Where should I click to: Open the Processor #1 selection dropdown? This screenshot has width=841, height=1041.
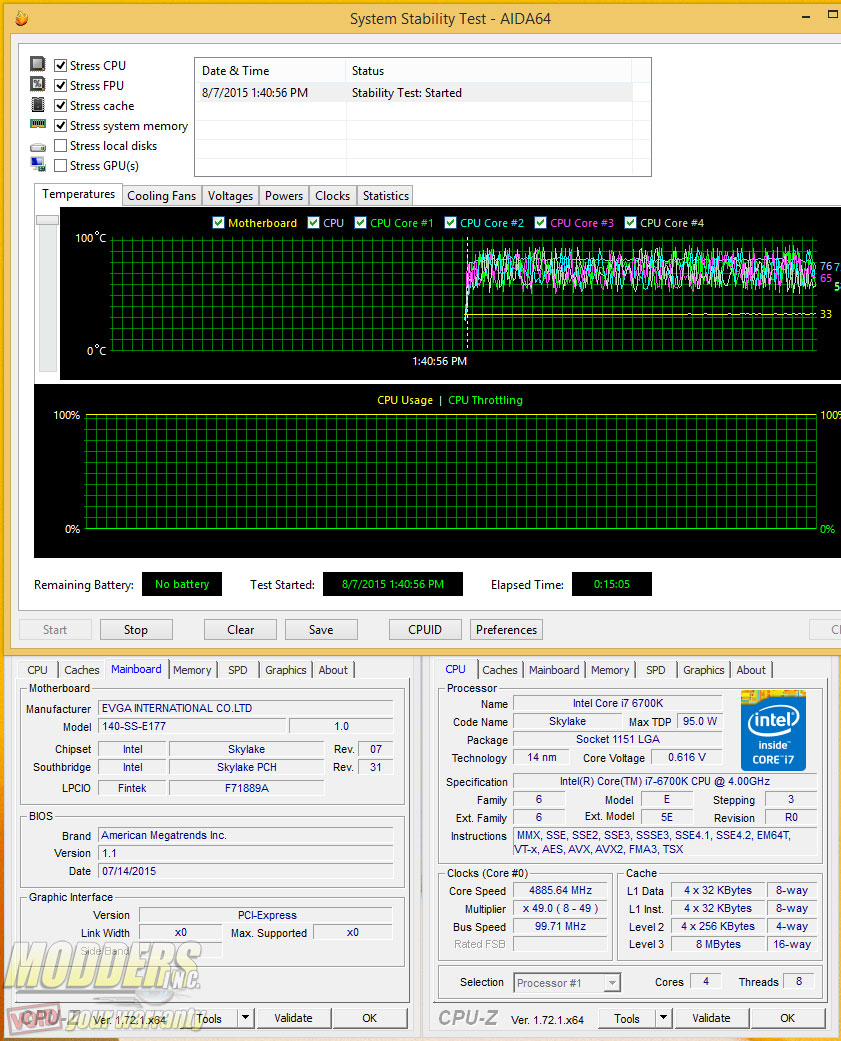pos(612,983)
